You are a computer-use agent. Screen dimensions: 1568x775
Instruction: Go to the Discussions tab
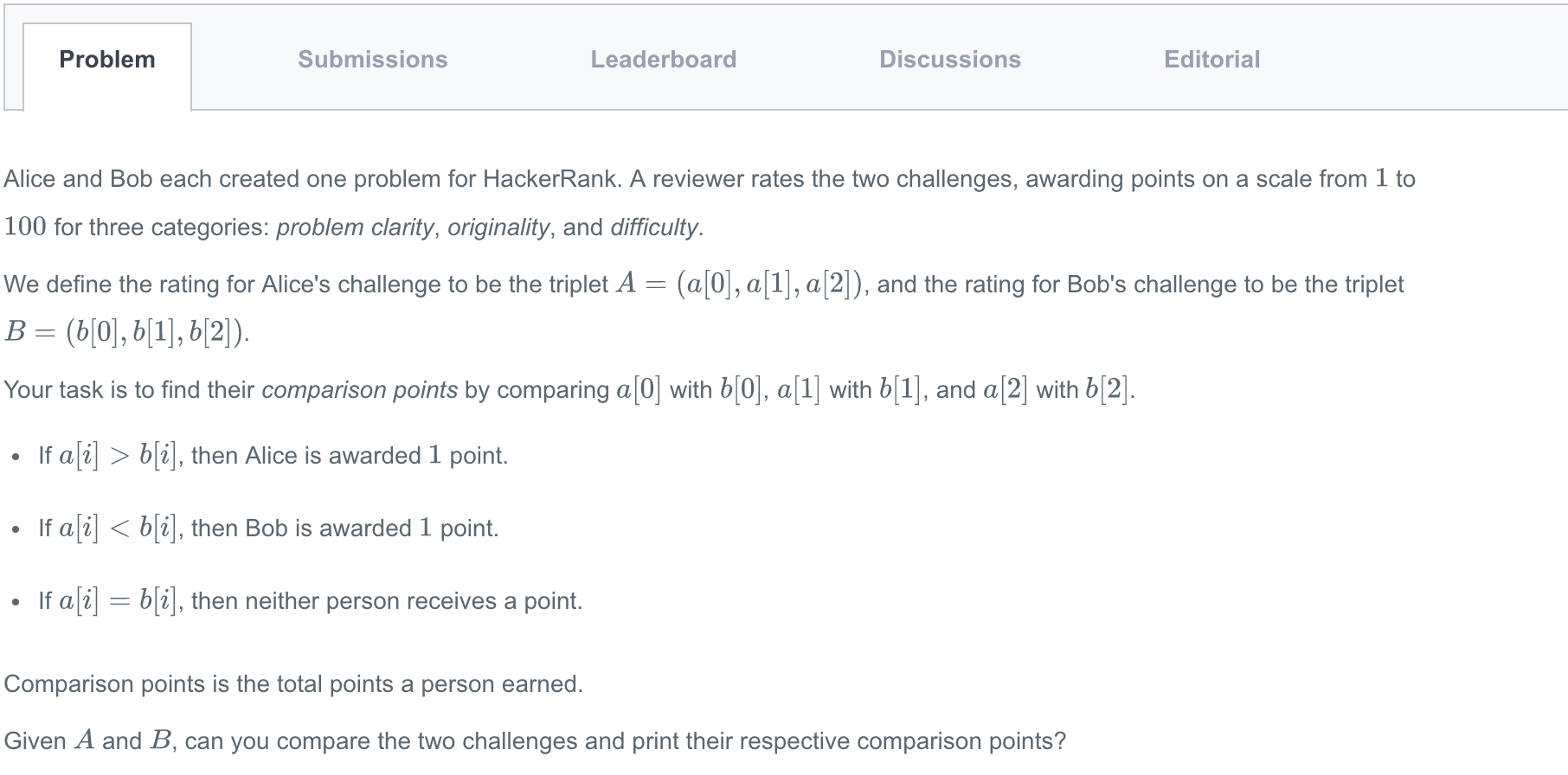950,60
